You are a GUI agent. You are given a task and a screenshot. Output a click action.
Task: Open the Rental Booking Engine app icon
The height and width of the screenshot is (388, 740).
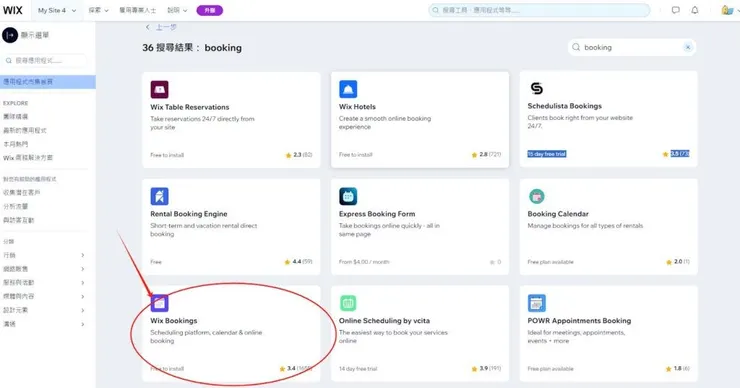point(160,196)
